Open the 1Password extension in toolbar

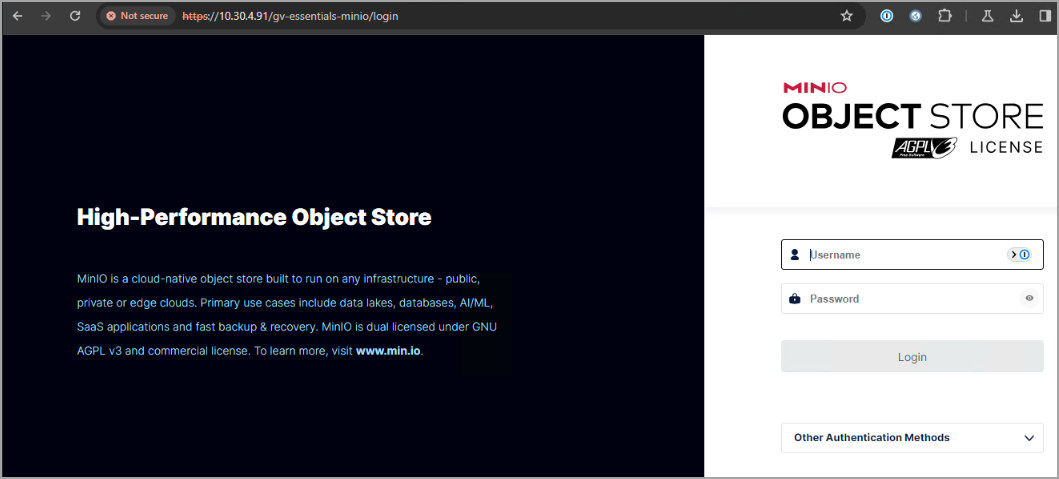point(886,16)
